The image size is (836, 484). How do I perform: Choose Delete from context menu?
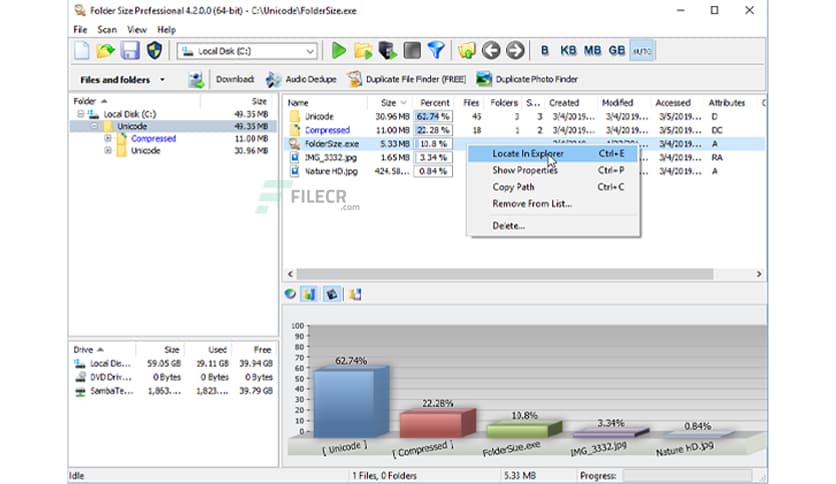553,225
